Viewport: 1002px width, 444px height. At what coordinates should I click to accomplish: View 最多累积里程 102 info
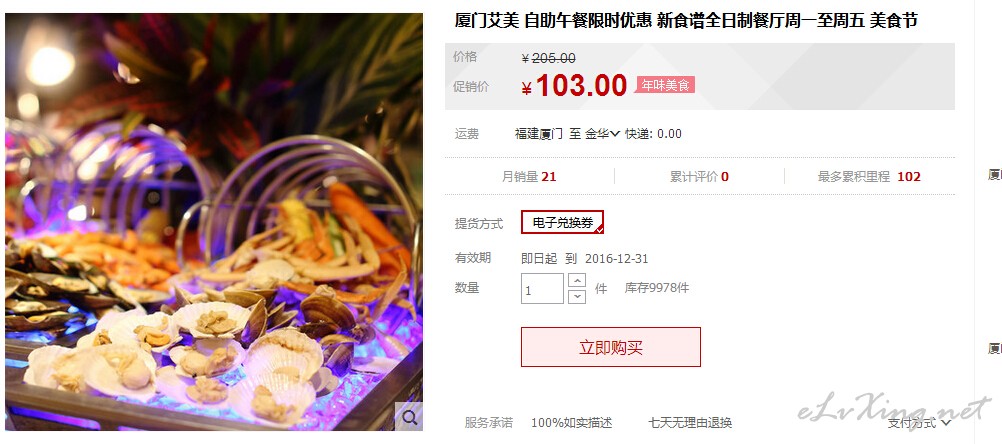pos(869,176)
